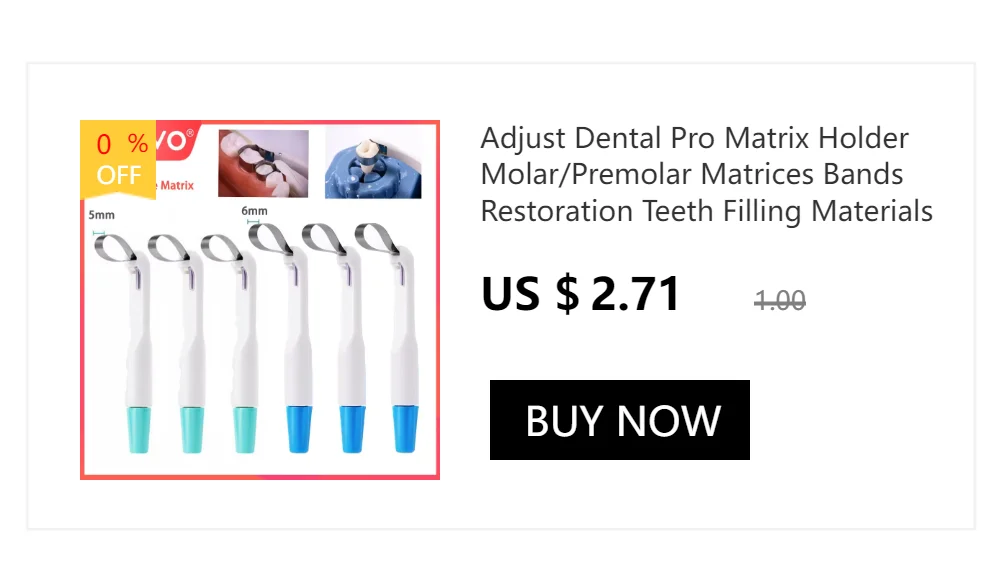
Task: Click the crossed-out 1.00 original price
Action: tap(779, 301)
